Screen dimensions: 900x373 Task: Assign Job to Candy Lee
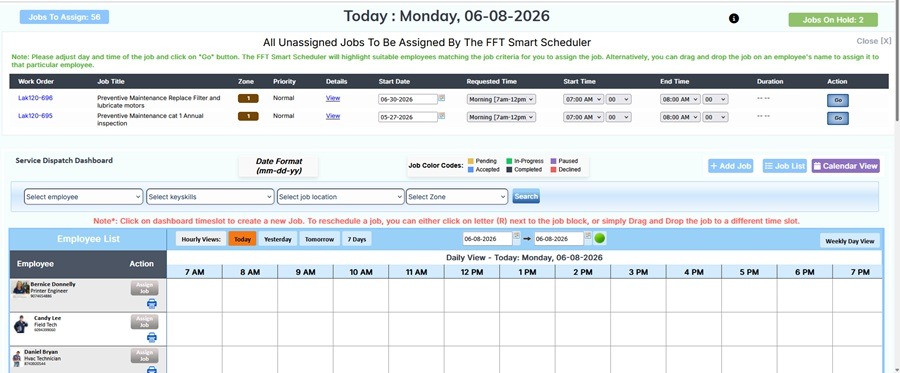point(144,322)
